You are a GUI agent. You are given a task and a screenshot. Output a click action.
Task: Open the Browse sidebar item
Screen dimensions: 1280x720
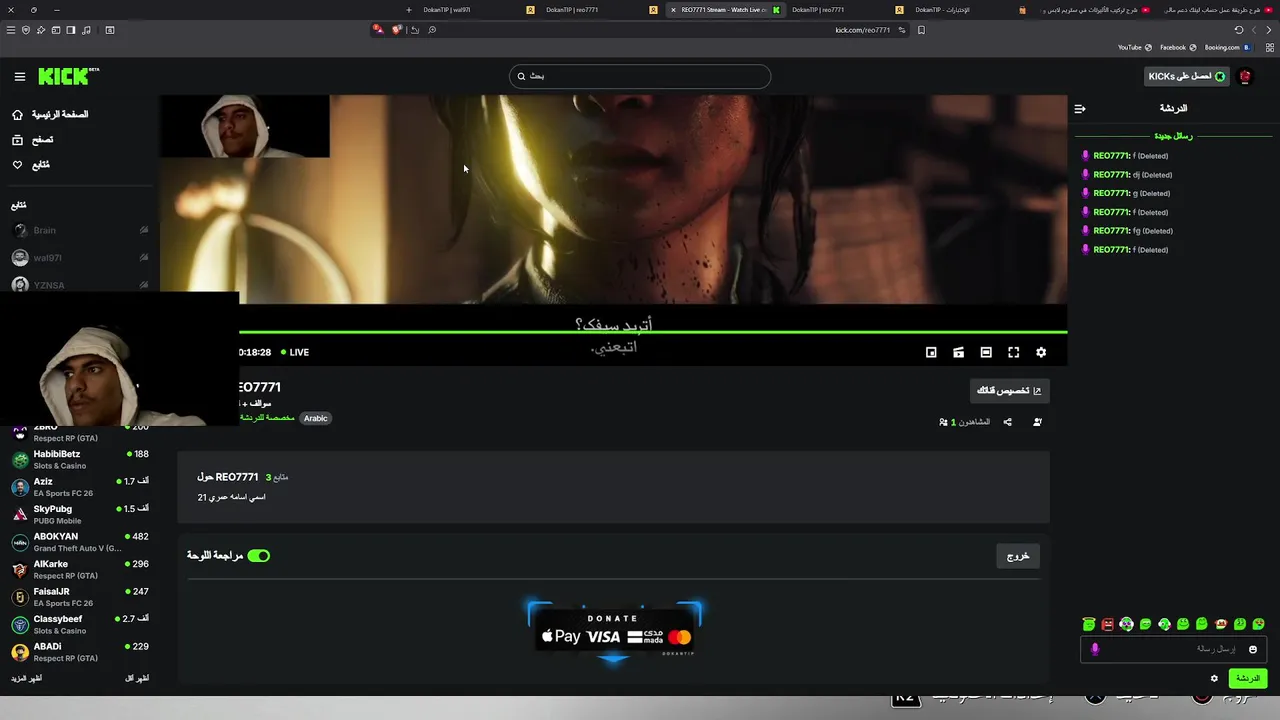33,139
